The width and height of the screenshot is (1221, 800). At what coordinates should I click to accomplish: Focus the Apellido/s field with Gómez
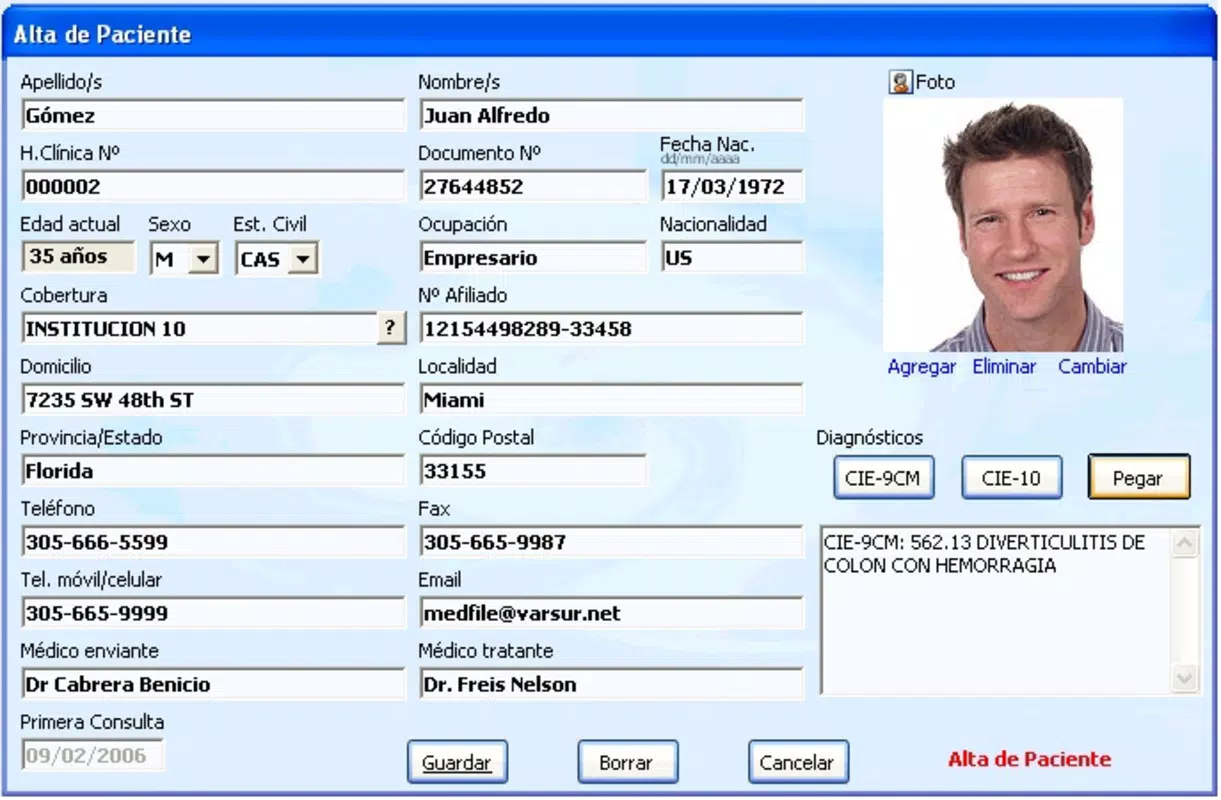[x=212, y=115]
